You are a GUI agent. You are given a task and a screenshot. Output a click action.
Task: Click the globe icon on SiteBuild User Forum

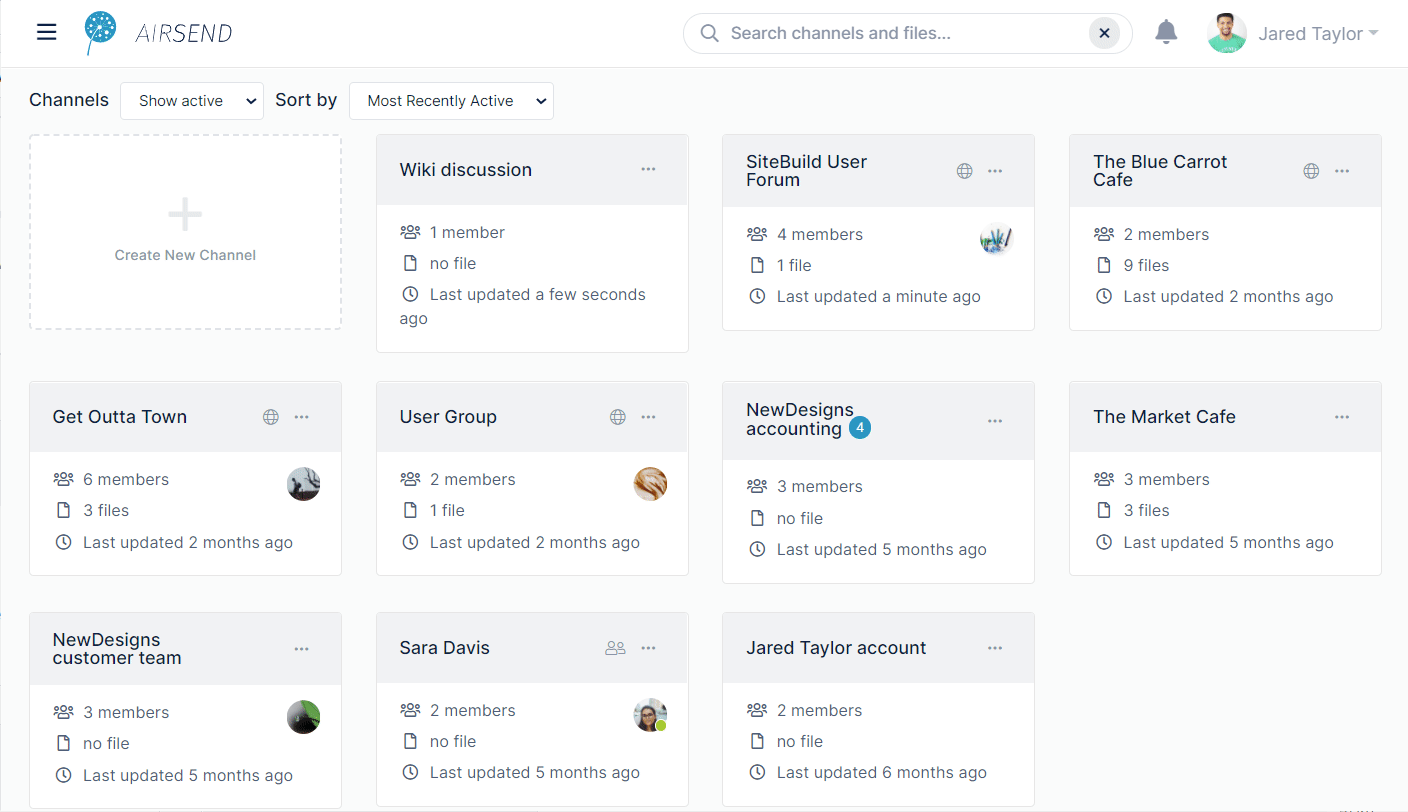[964, 171]
